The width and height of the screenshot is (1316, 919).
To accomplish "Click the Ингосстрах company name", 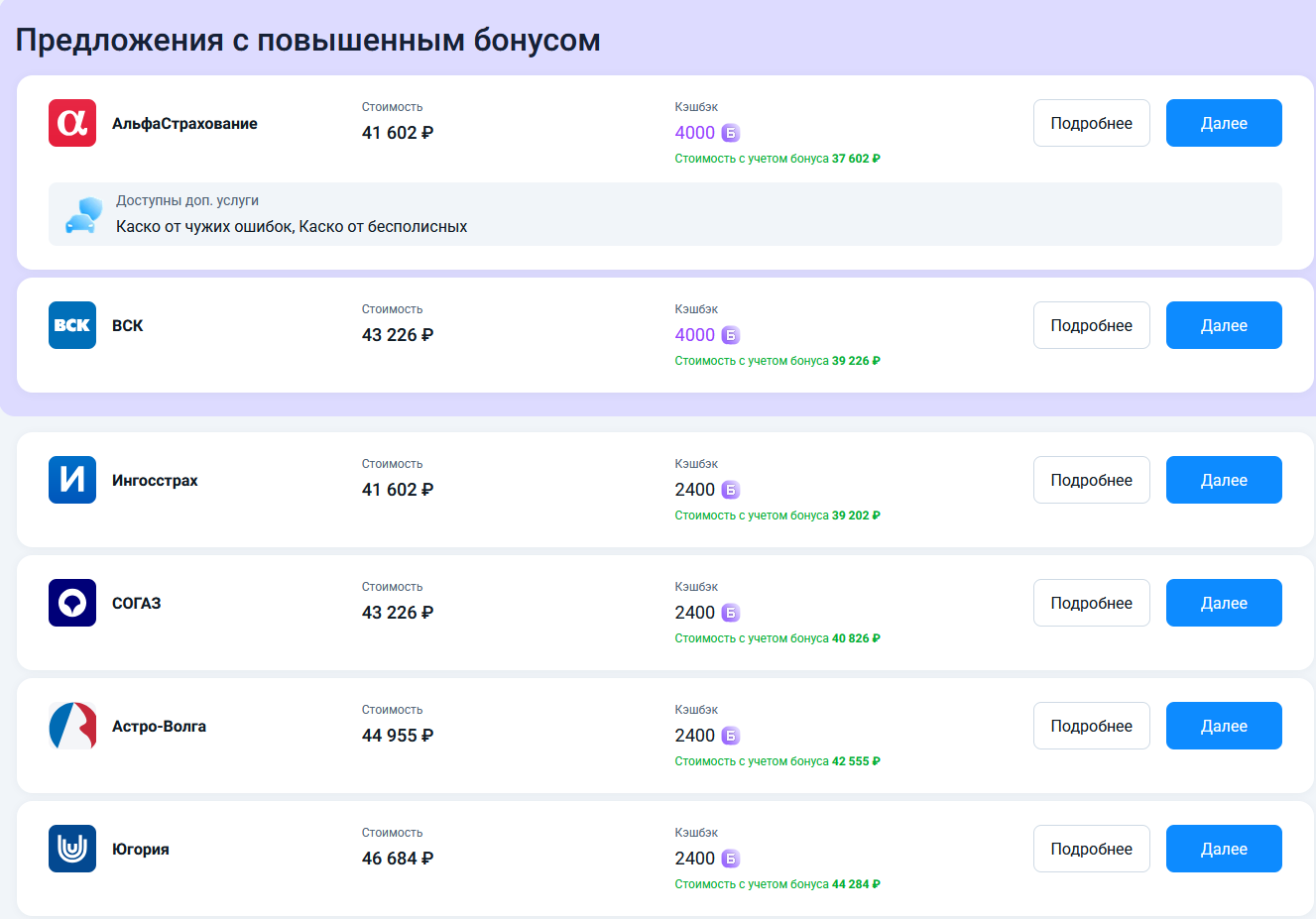I will pos(155,481).
